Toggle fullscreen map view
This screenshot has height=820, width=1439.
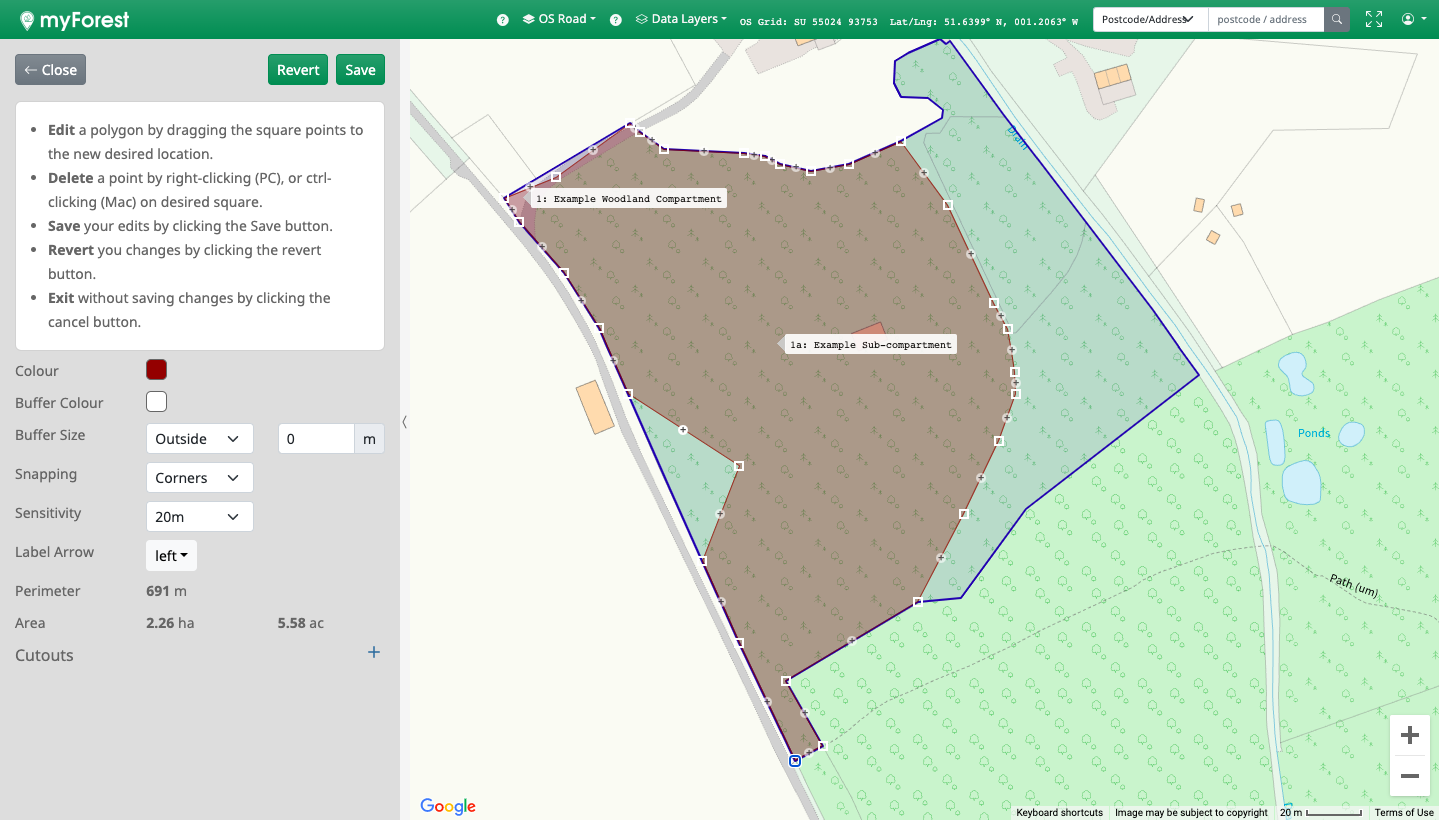coord(1374,19)
